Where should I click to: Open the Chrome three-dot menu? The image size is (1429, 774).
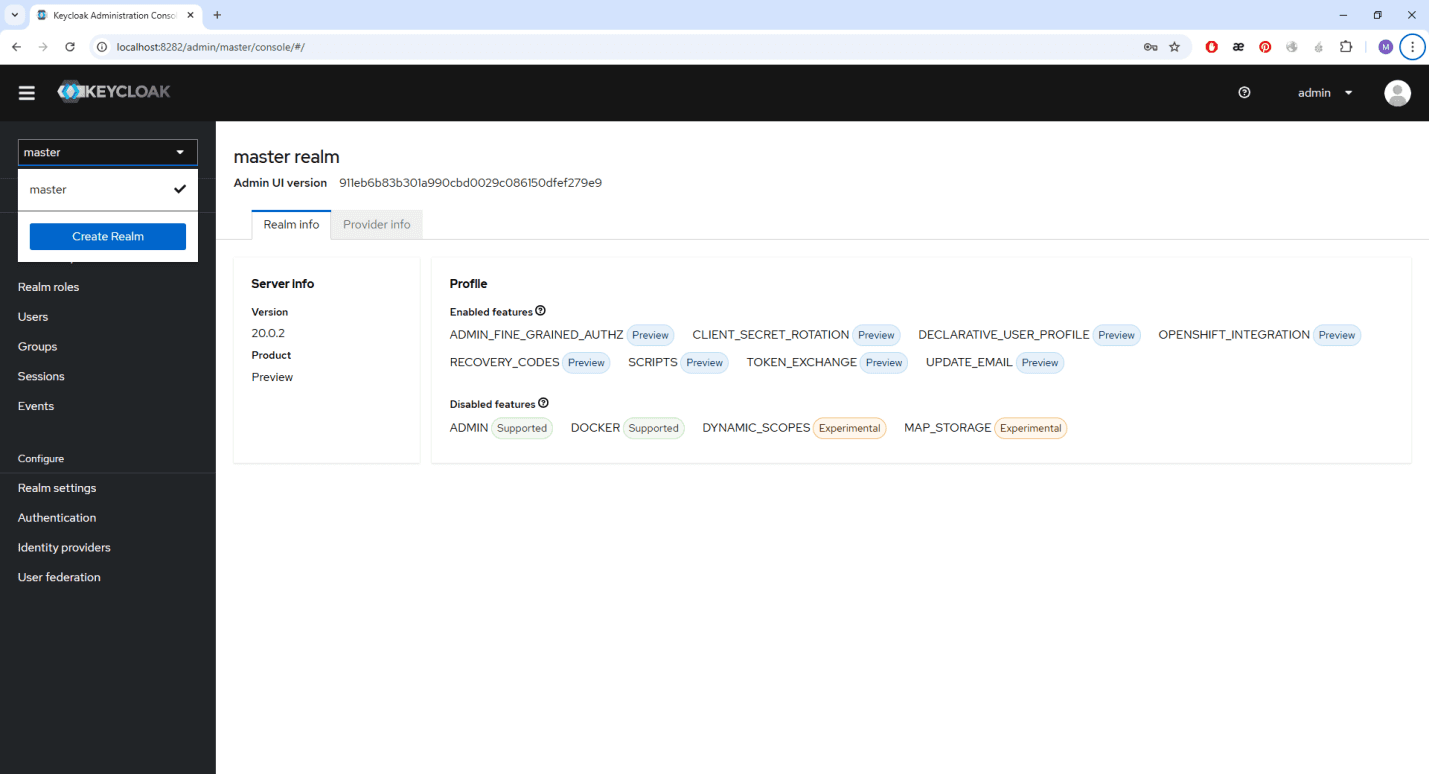1412,47
